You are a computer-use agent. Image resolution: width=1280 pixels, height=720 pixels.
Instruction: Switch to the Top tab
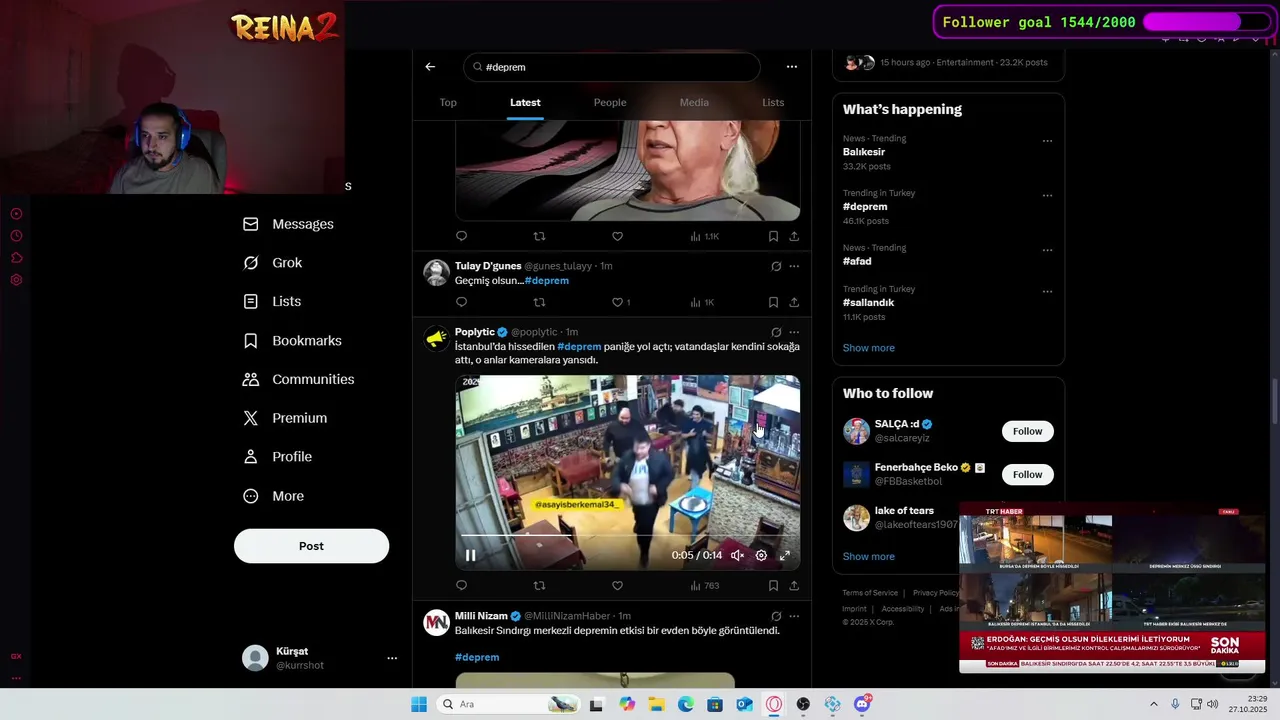448,102
